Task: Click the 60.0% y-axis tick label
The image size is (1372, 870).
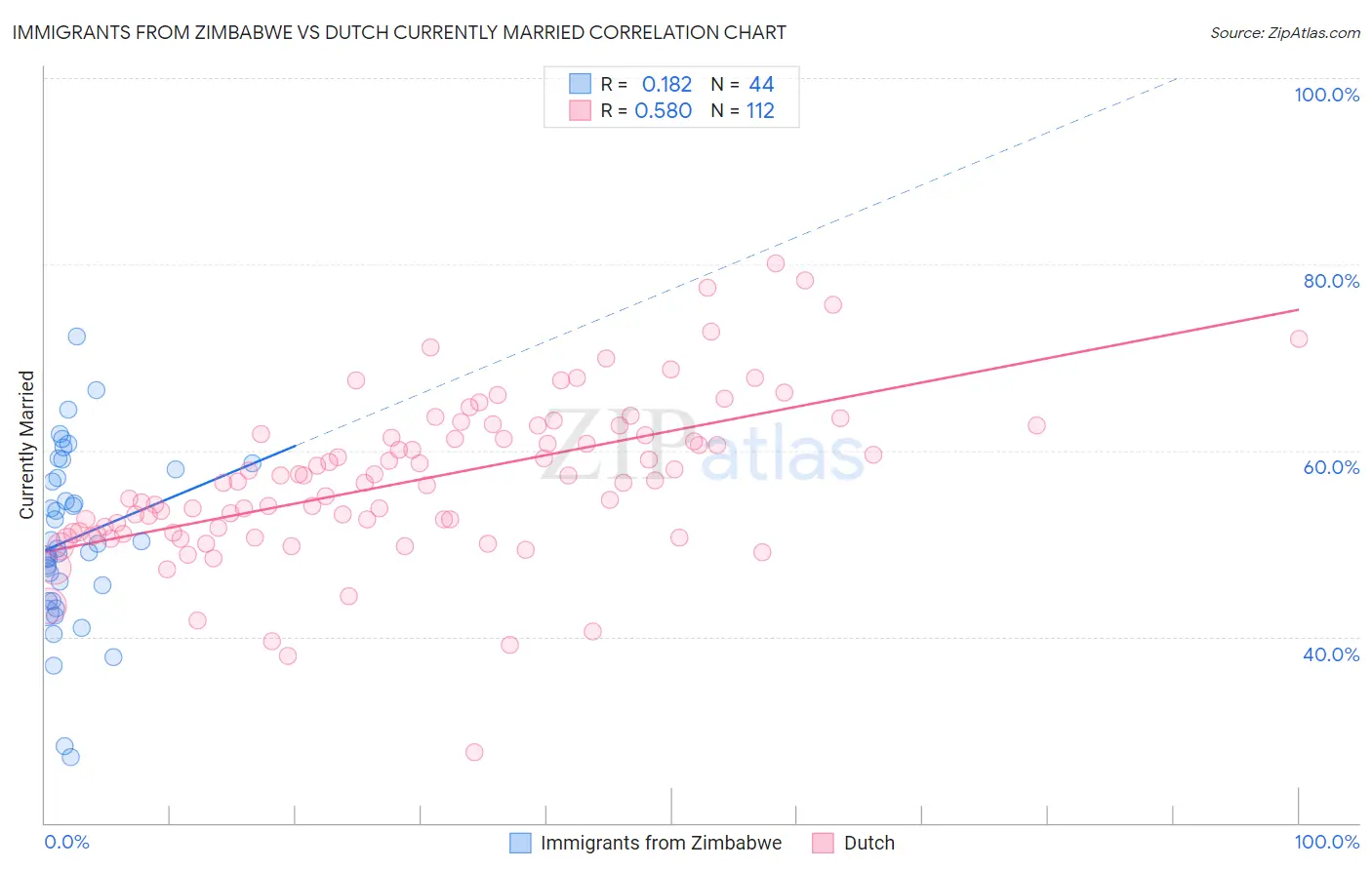Action: pyautogui.click(x=1331, y=467)
